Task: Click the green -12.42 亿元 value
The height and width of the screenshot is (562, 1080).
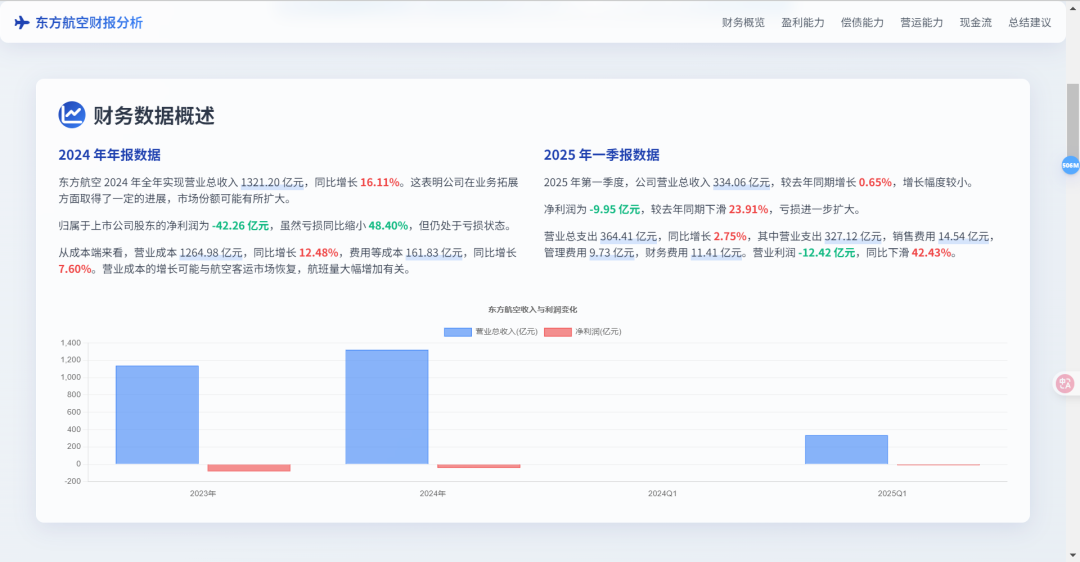Action: click(827, 253)
